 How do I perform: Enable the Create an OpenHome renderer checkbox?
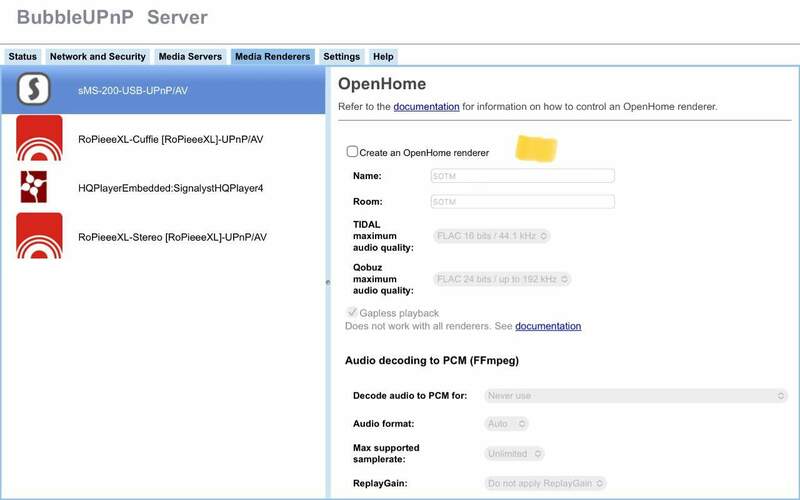point(352,152)
